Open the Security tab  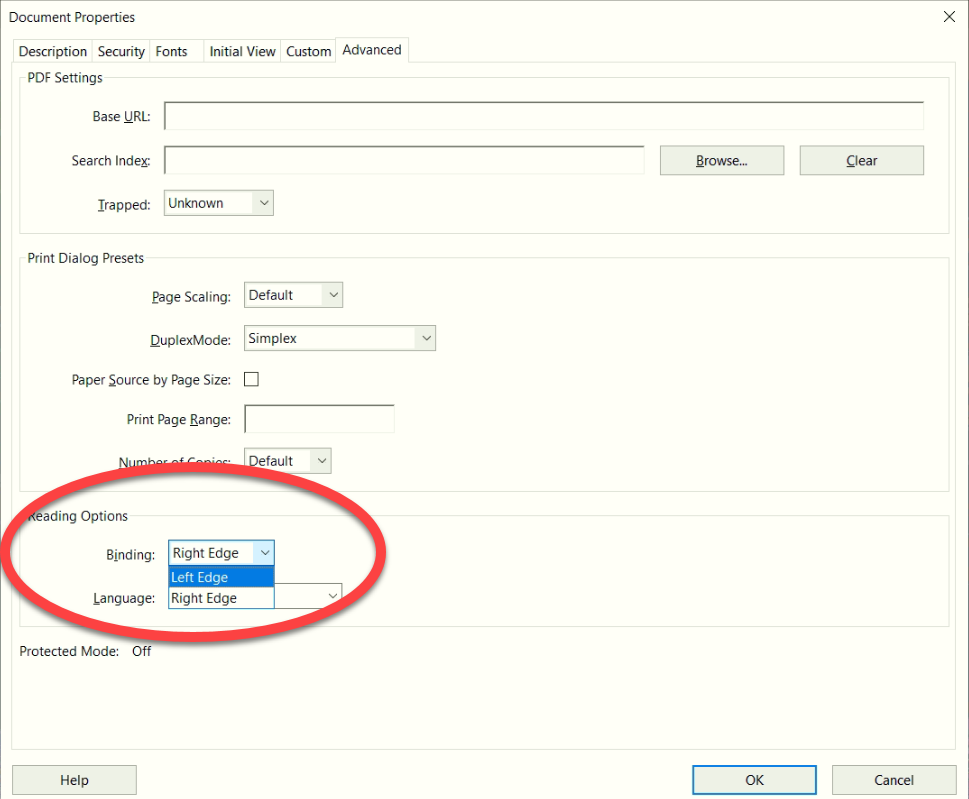[x=121, y=51]
